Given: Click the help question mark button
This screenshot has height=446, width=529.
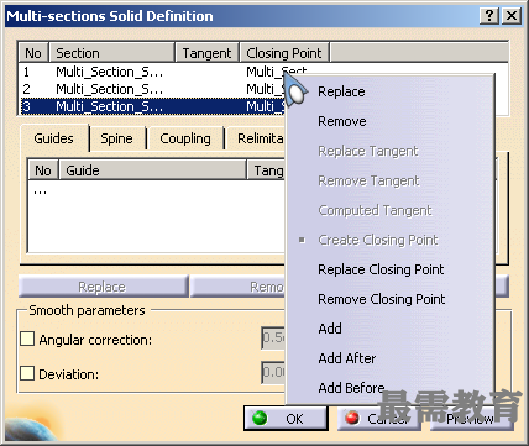Looking at the screenshot, I should (x=489, y=16).
